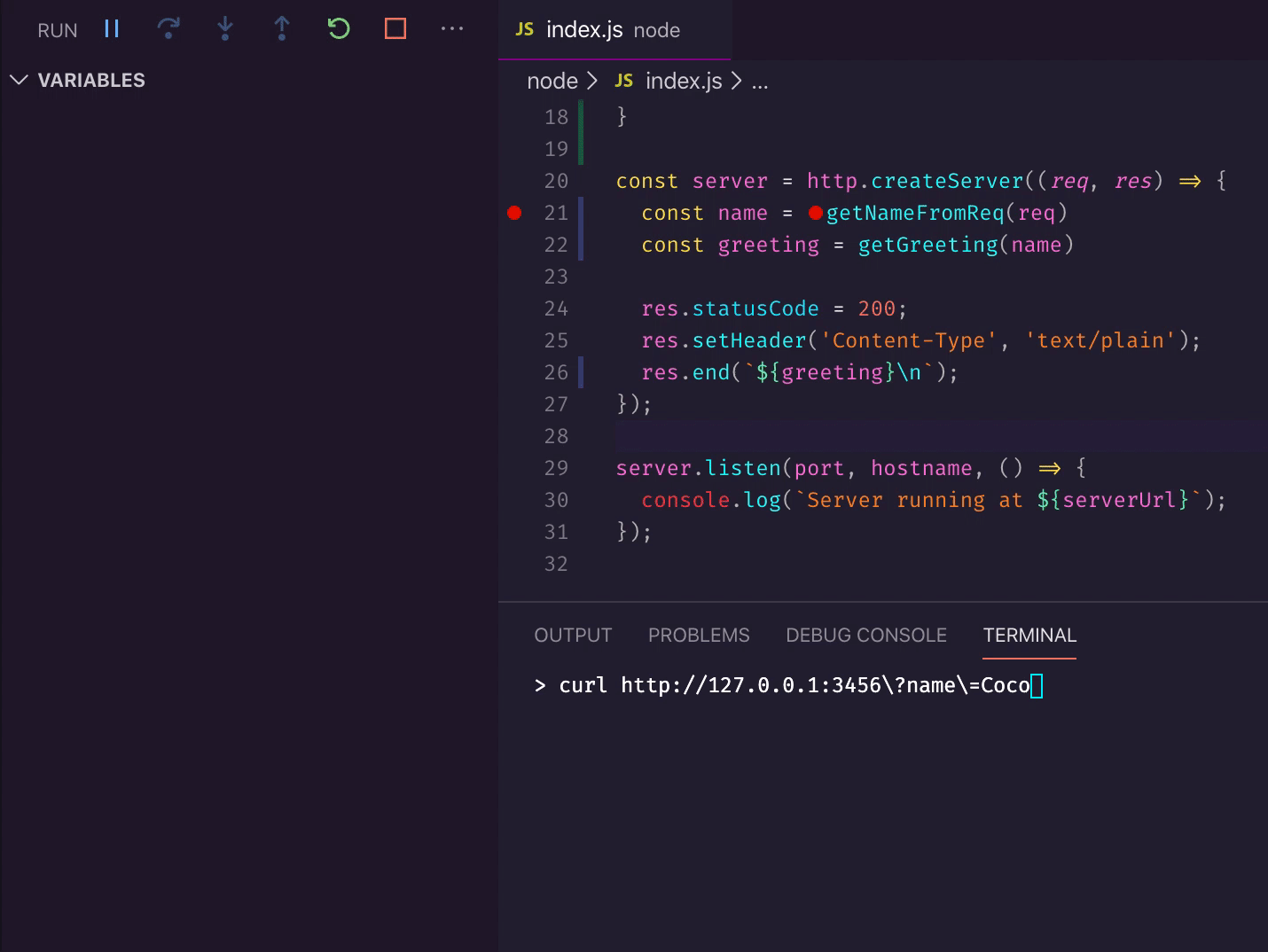The image size is (1268, 952).
Task: Expand the breadcrumb ellipsis symbol list
Action: [760, 81]
